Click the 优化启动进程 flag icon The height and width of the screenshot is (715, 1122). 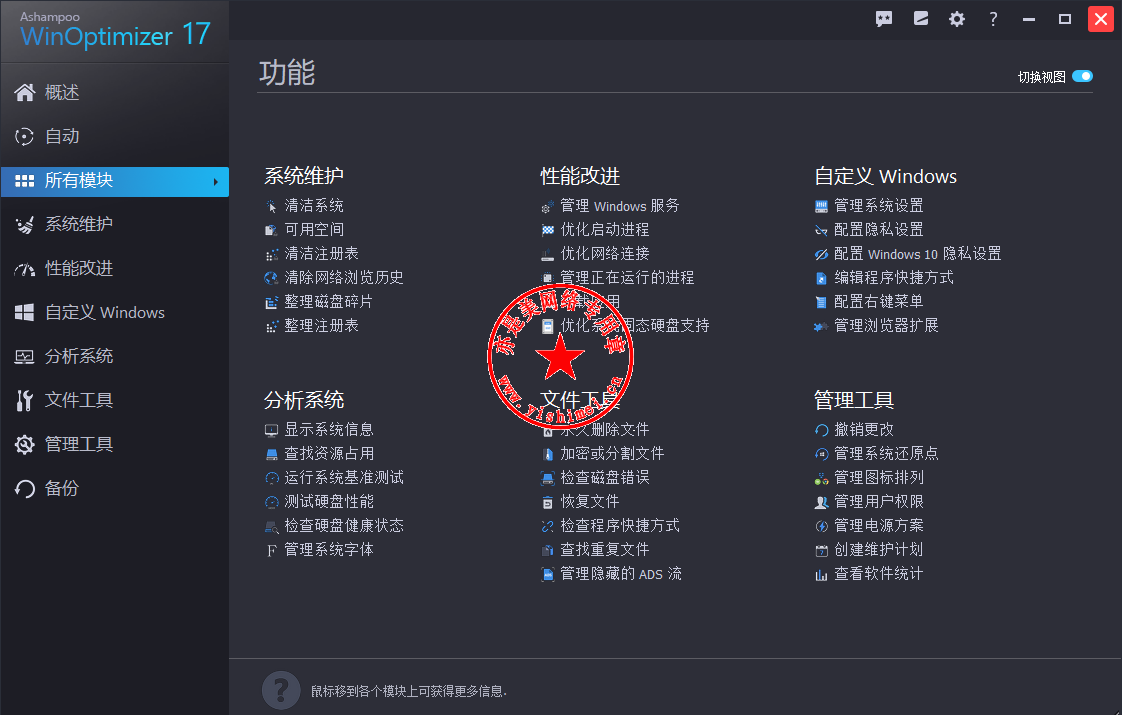coord(547,230)
